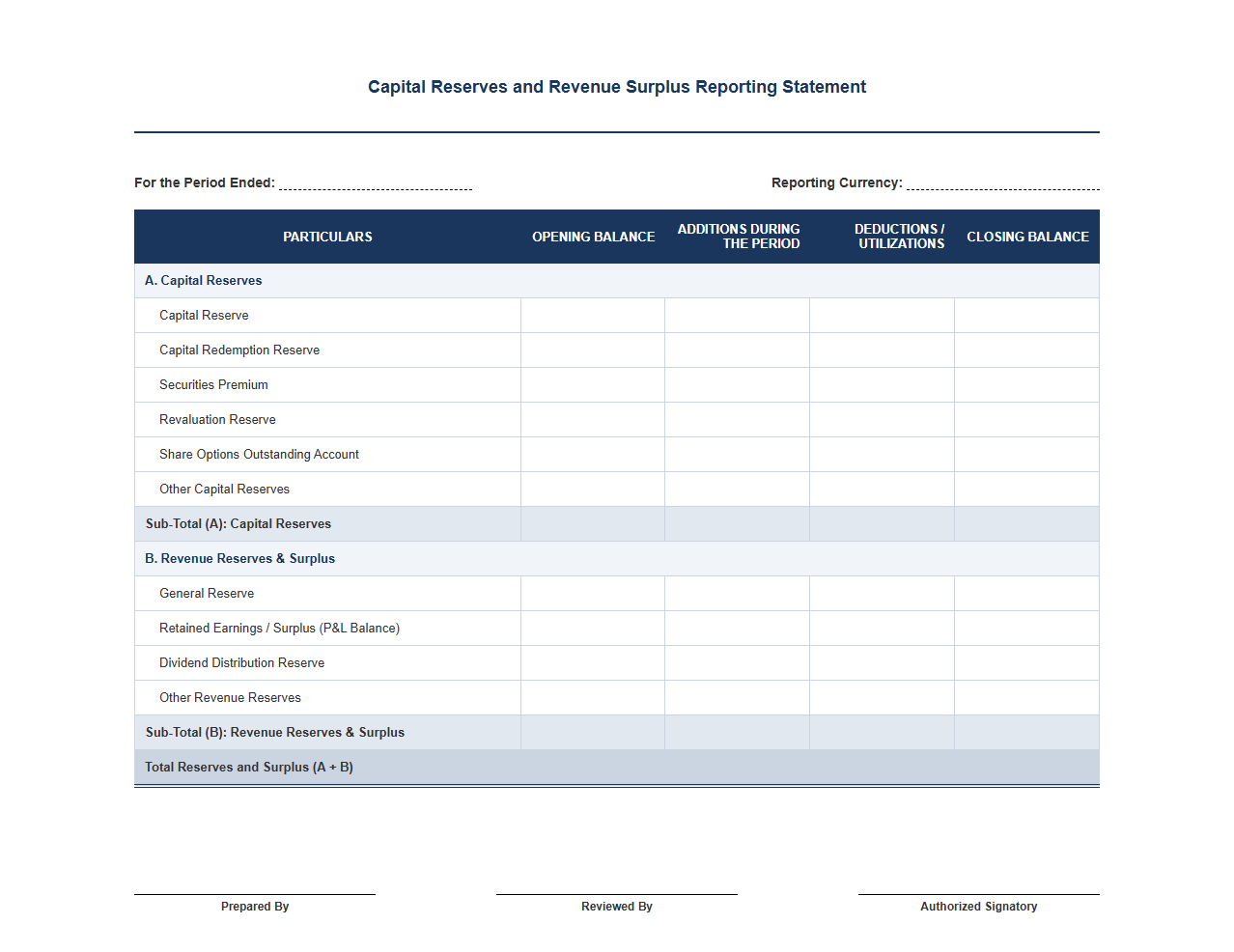
Task: Click the 'Capital Redemption Reserve' row label
Action: click(x=239, y=350)
